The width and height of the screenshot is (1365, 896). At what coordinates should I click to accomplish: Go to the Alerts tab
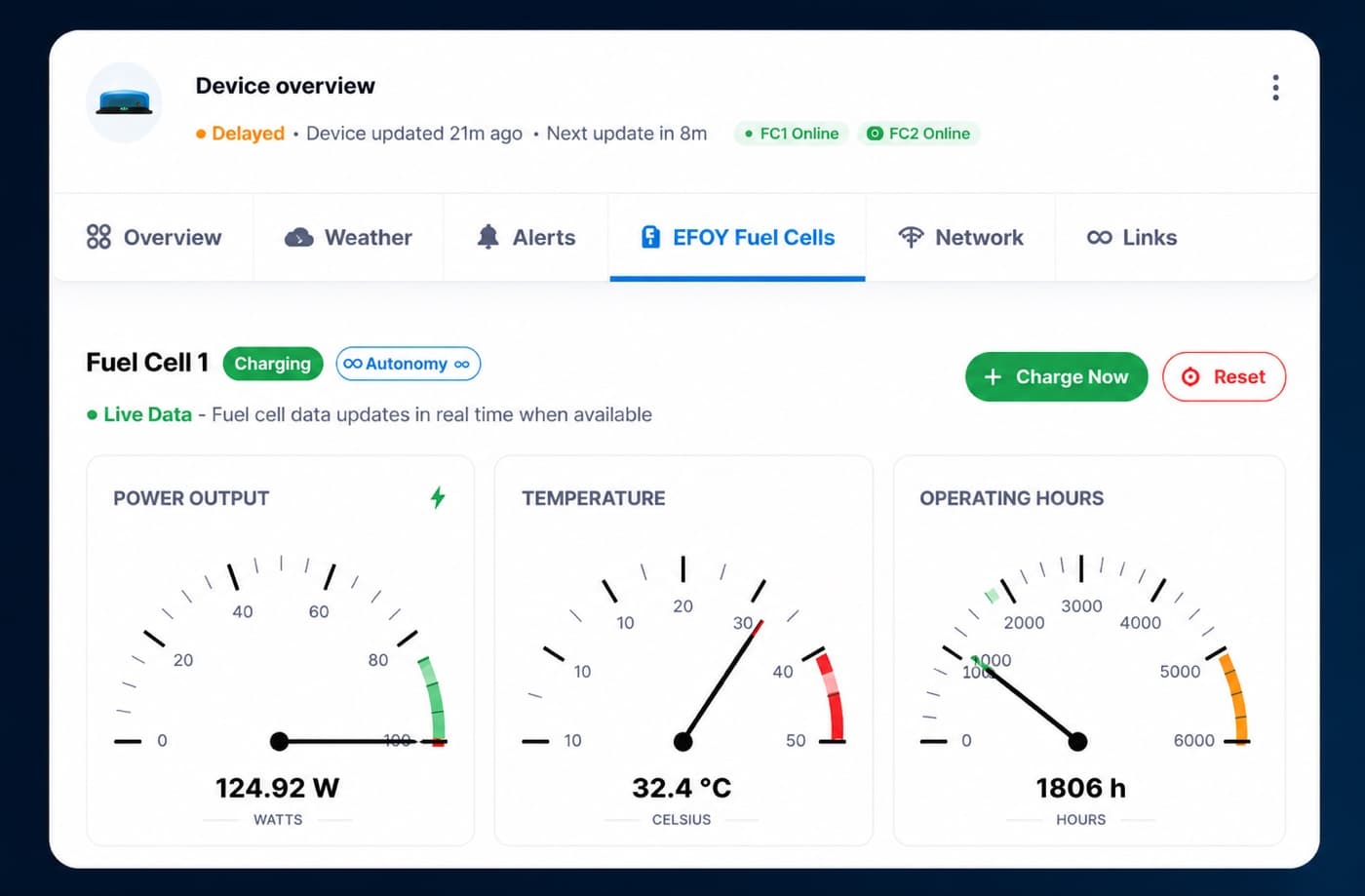pos(526,237)
